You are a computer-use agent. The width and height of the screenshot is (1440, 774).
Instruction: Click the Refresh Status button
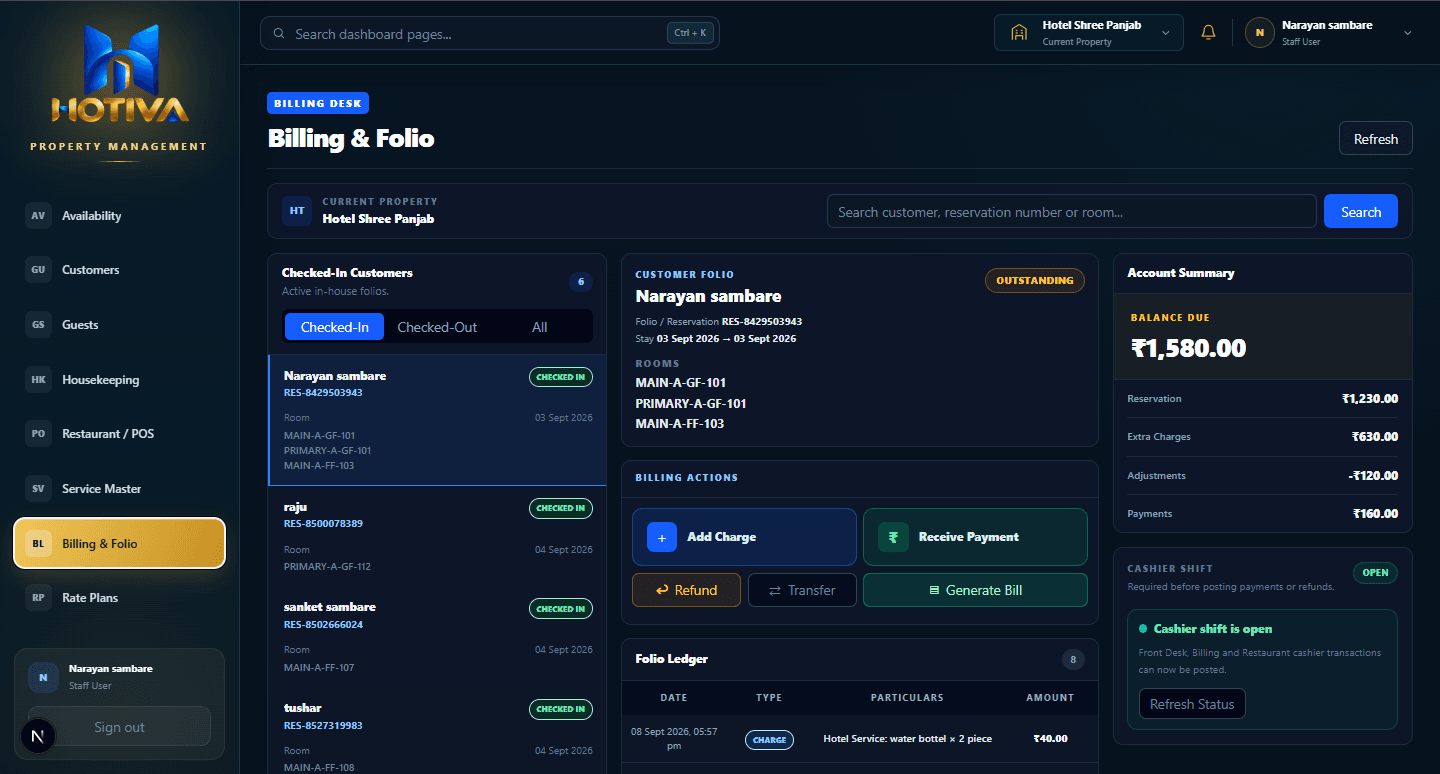(1192, 704)
